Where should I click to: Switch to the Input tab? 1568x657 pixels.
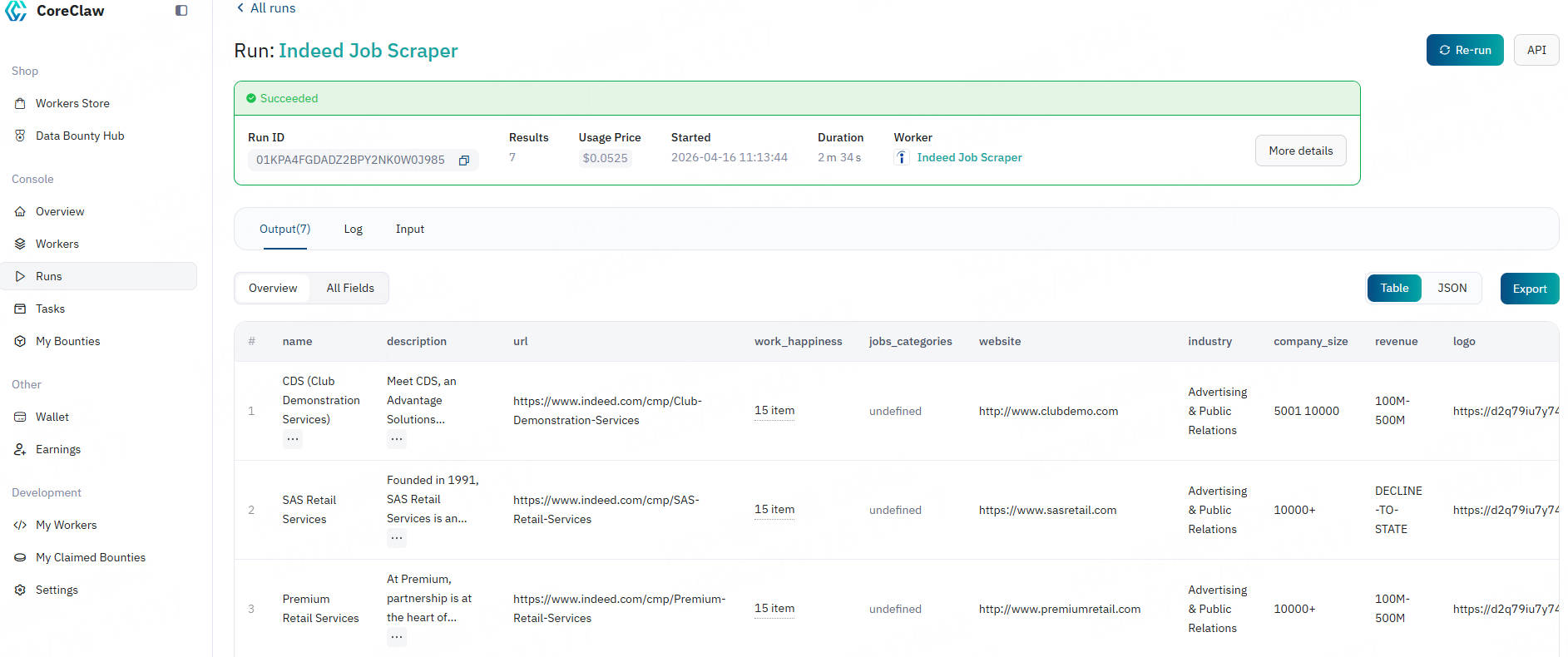(x=409, y=229)
